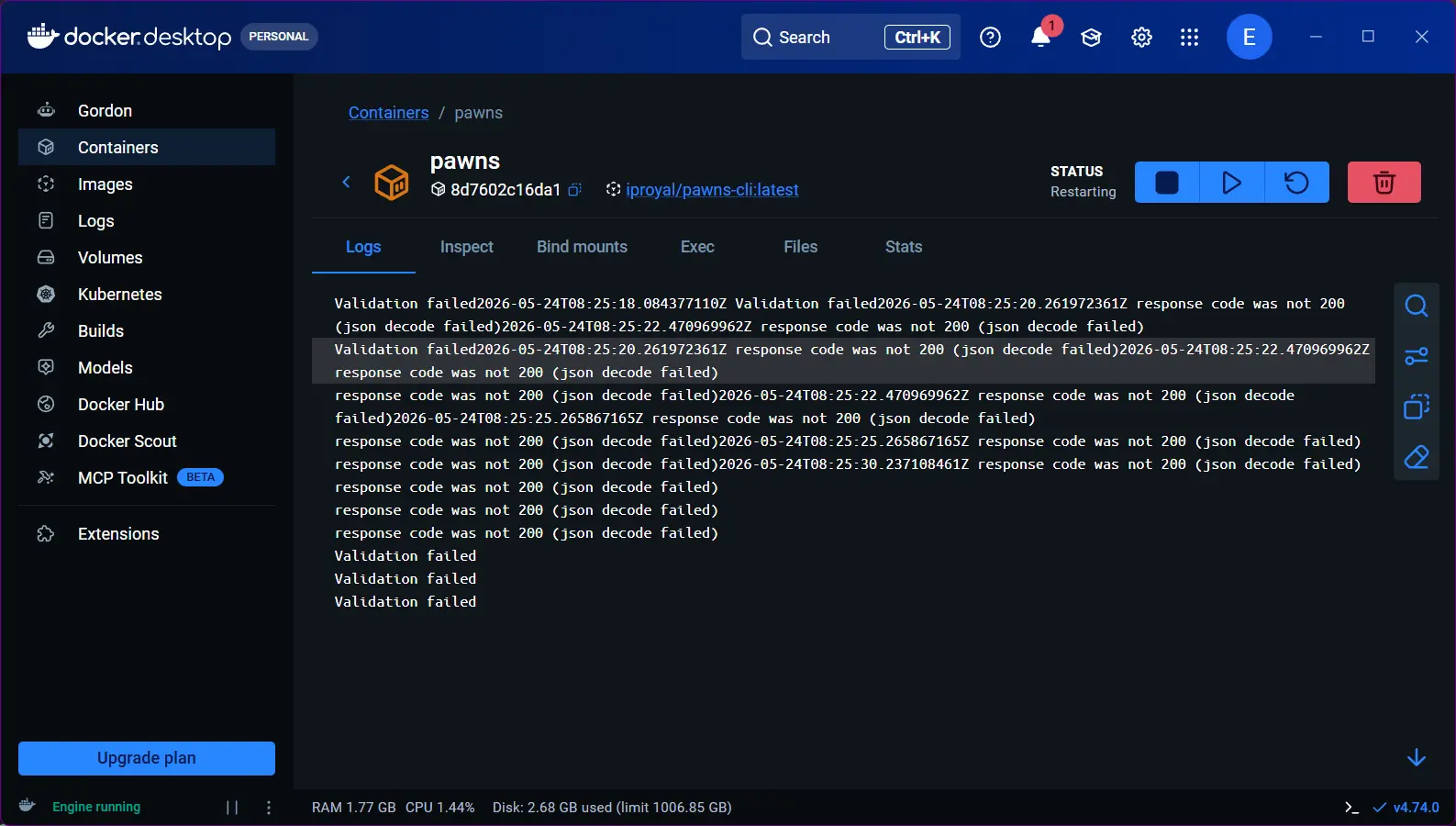Copy container ID 8d7602c16da1
The width and height of the screenshot is (1456, 826).
click(x=574, y=190)
